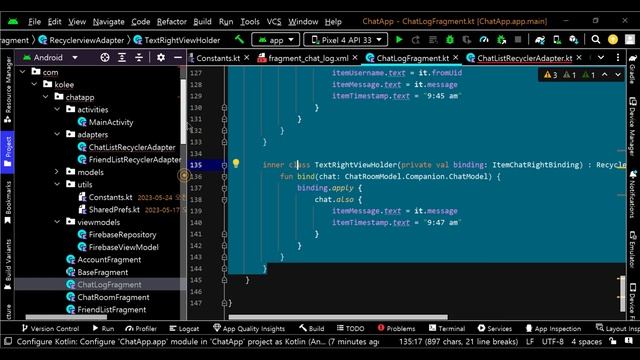Click the yellow lightbulb intention icon
Screen dimensions: 640x360
click(x=236, y=164)
